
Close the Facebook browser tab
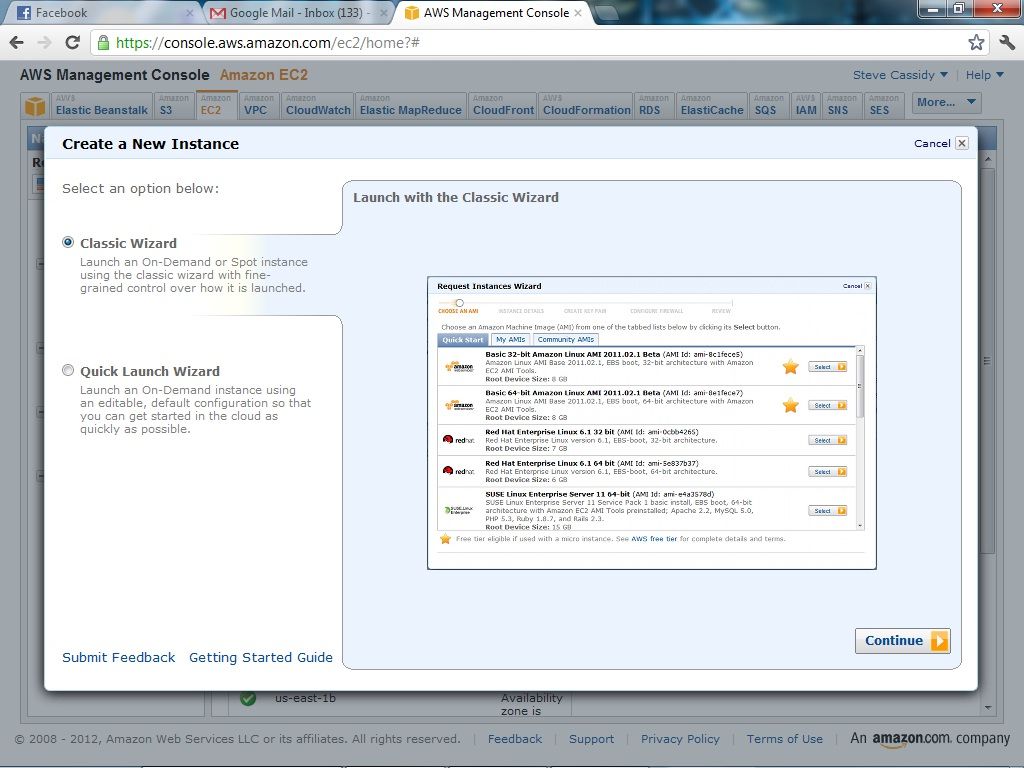click(189, 13)
